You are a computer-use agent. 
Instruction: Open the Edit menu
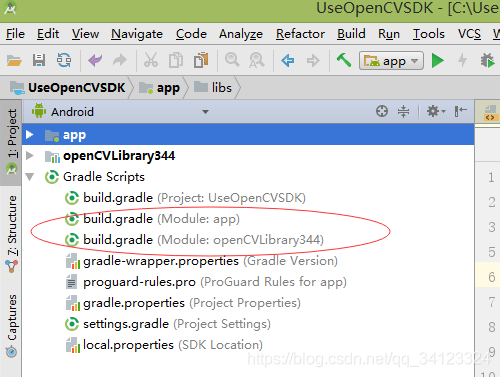[x=48, y=34]
